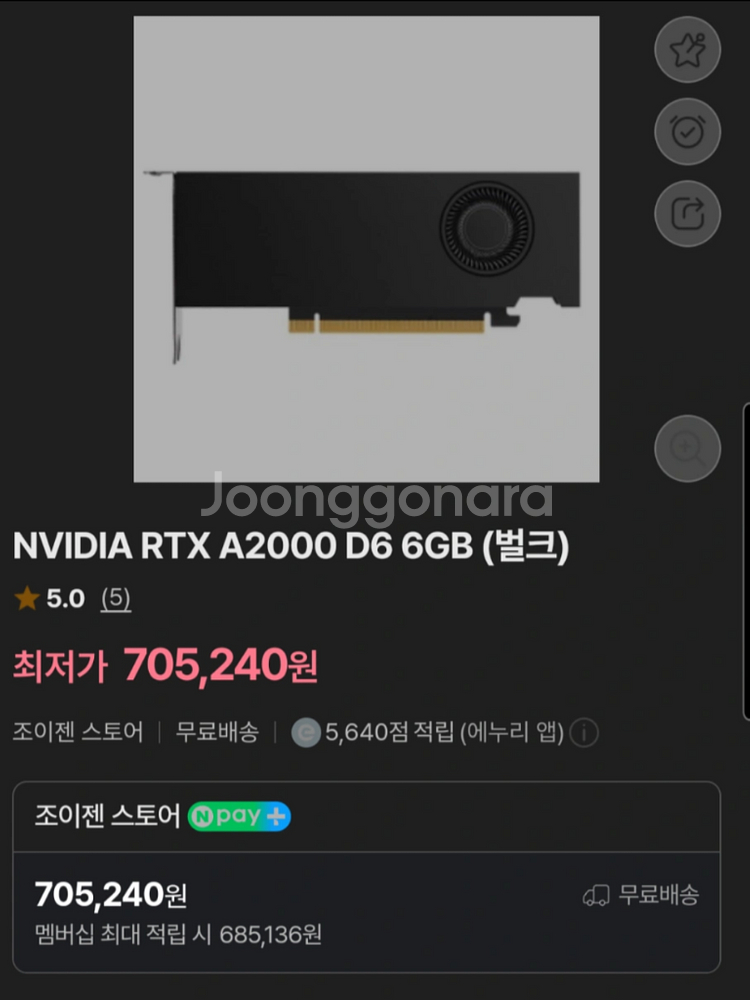750x1000 pixels.
Task: Click the 705,240원 price in seller card
Action: click(x=111, y=894)
